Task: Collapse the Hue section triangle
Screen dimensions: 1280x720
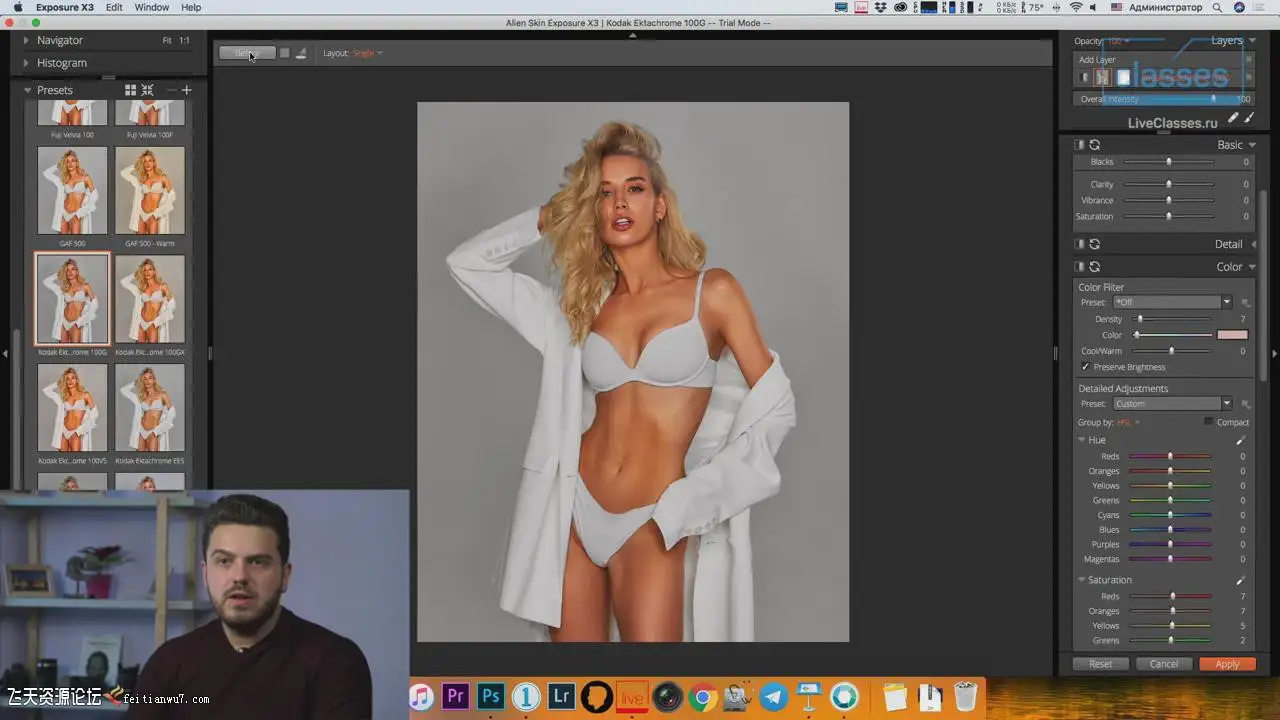Action: [x=1082, y=440]
